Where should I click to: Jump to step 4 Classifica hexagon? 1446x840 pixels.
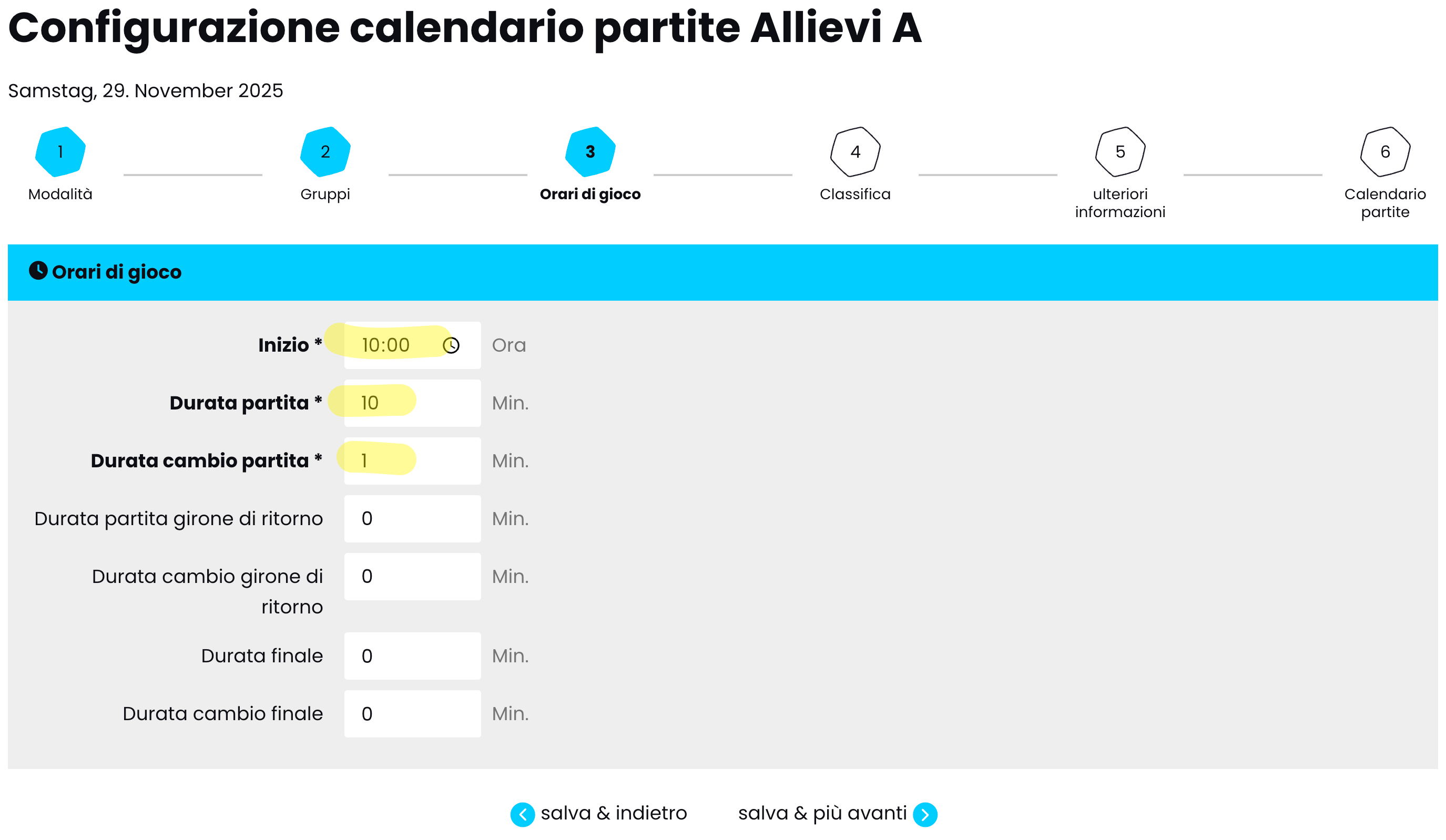[855, 151]
